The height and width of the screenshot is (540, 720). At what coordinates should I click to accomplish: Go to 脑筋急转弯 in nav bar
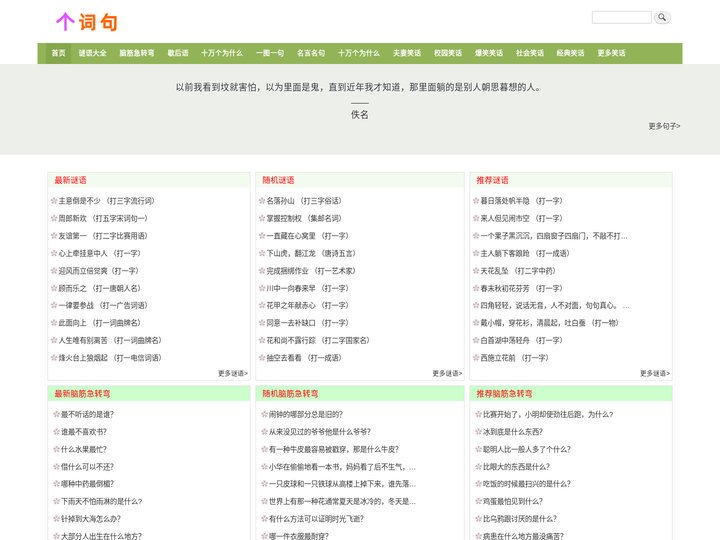137,53
